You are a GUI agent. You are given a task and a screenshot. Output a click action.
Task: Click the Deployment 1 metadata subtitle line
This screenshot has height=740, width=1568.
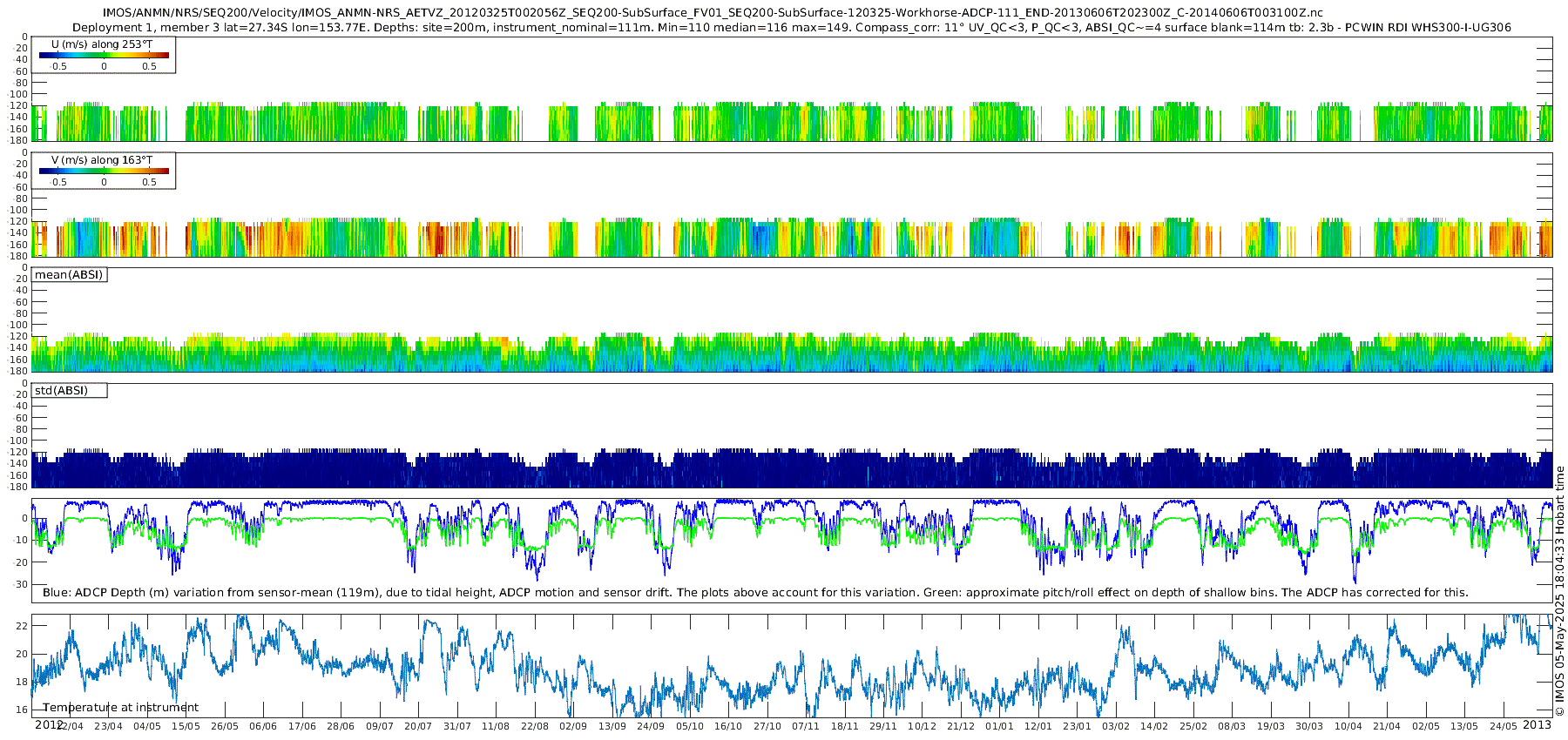click(791, 27)
